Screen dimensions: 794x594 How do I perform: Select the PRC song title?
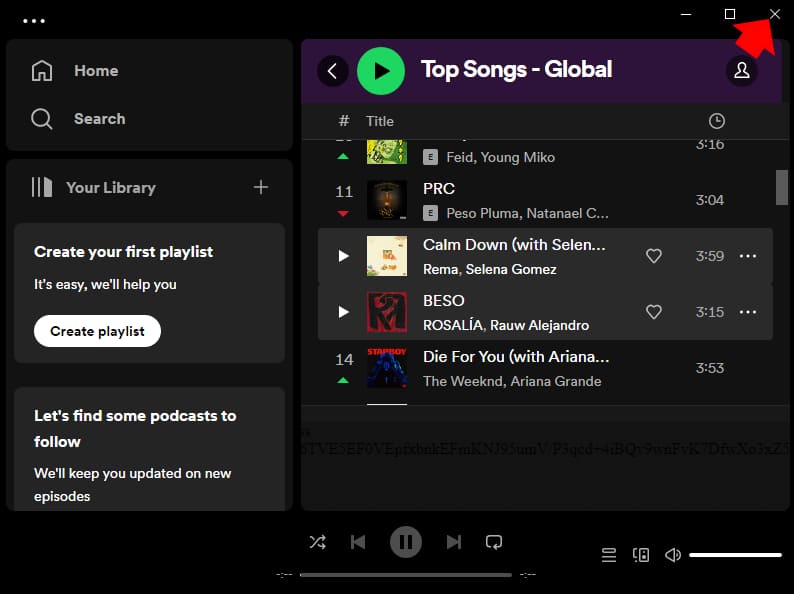pyautogui.click(x=439, y=188)
